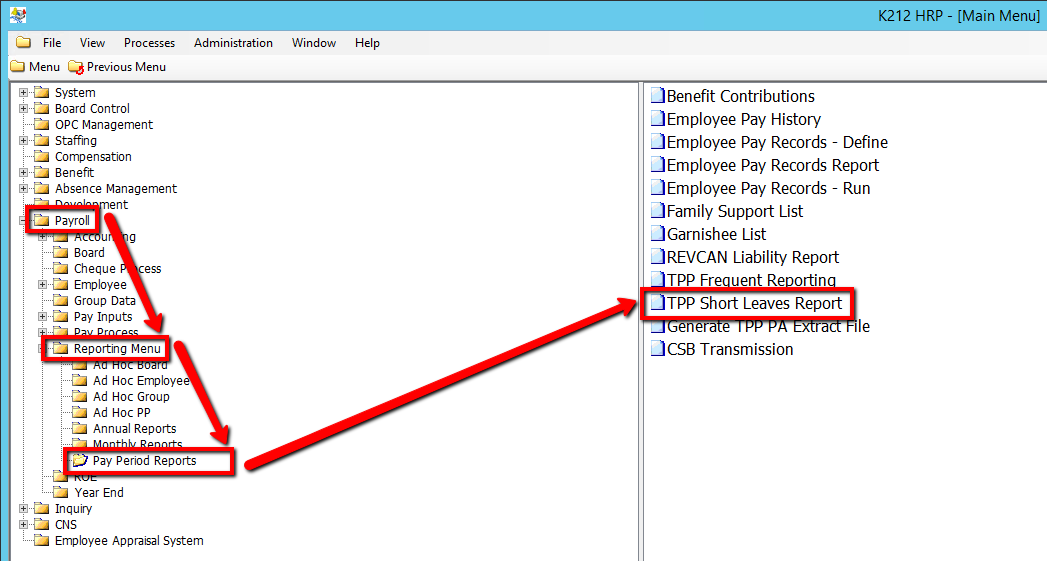
Task: Select Pay Period Reports folder
Action: tap(144, 461)
